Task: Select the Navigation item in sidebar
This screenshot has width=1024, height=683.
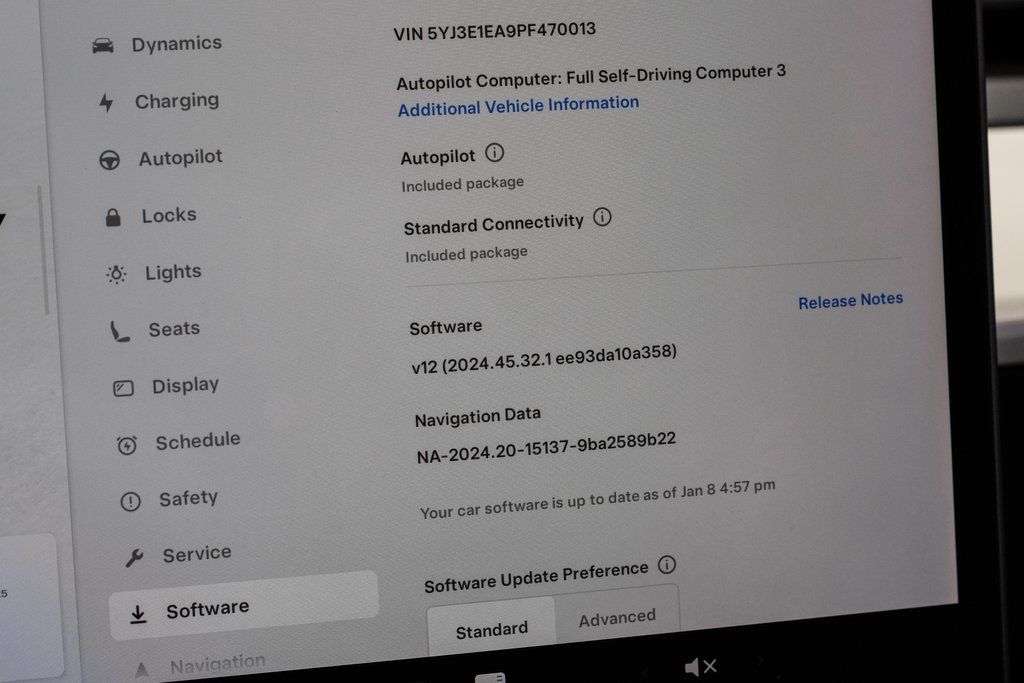Action: 216,660
